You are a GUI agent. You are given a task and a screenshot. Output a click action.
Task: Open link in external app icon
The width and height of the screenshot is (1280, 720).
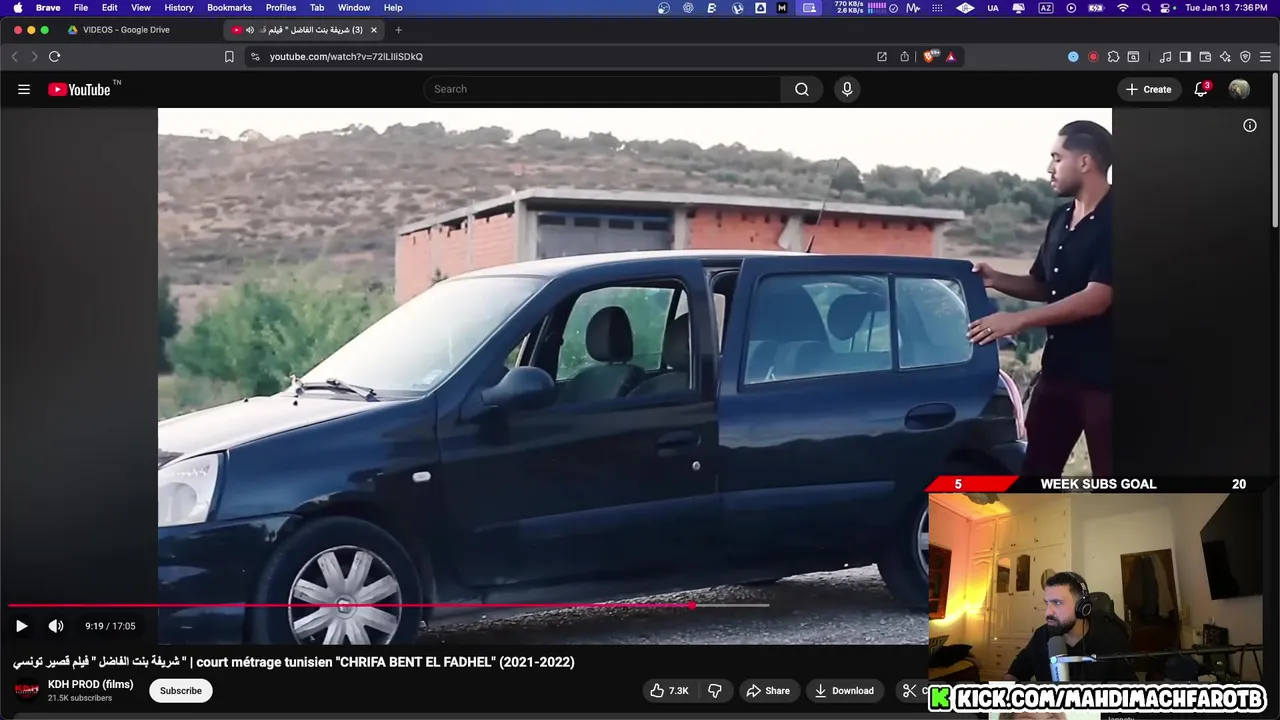click(x=881, y=57)
